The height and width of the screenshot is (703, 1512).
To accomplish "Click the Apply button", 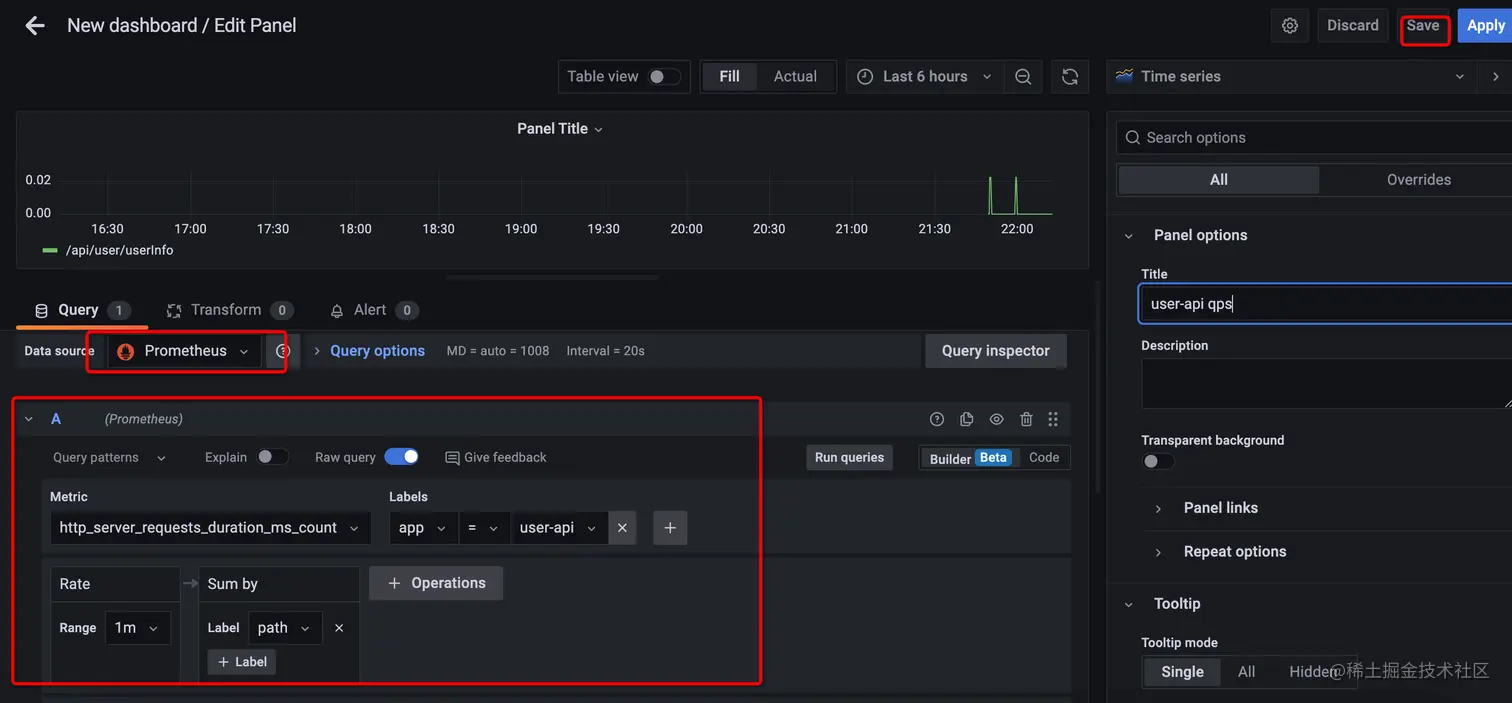I will 1485,26.
